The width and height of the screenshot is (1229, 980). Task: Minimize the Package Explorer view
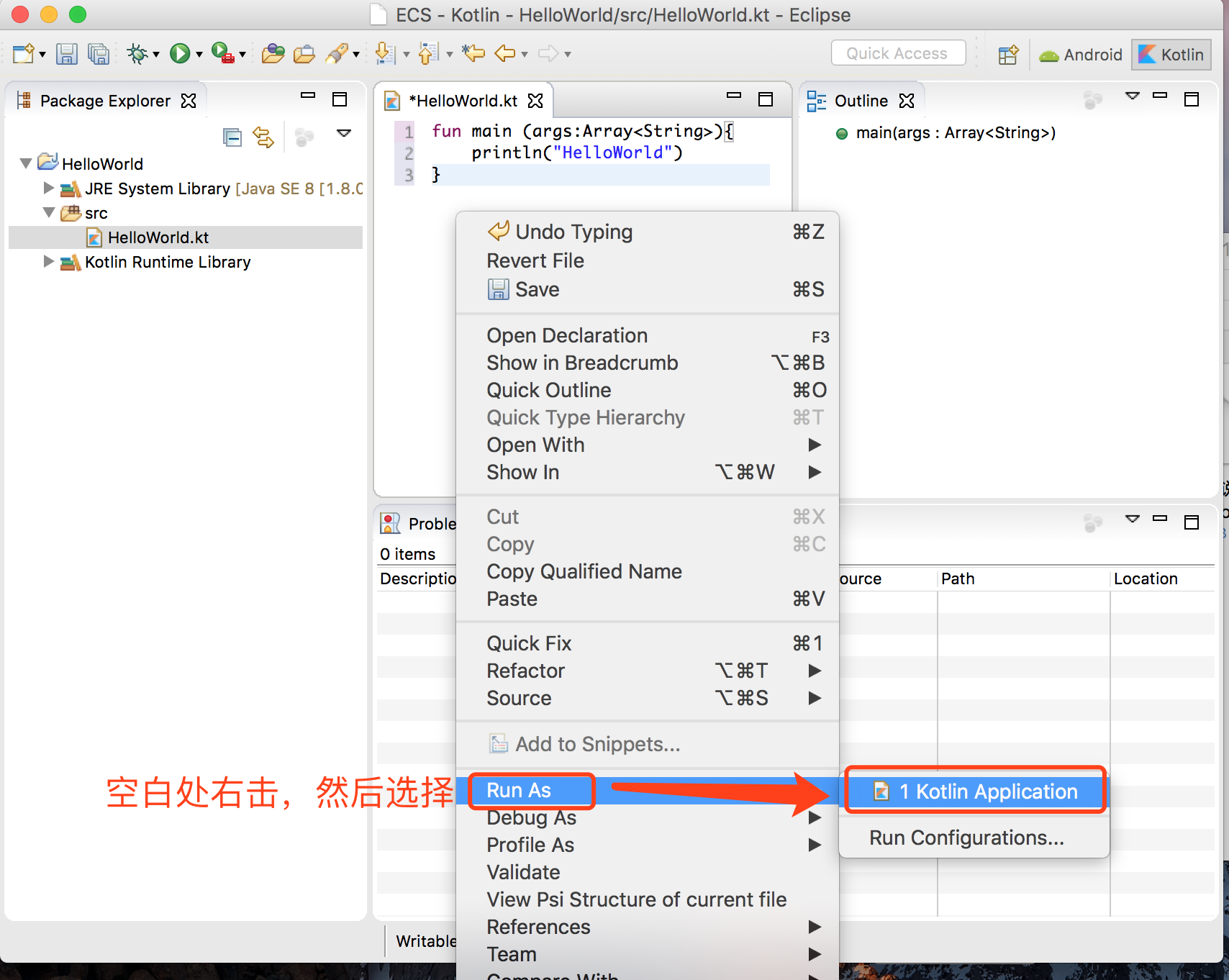[308, 95]
